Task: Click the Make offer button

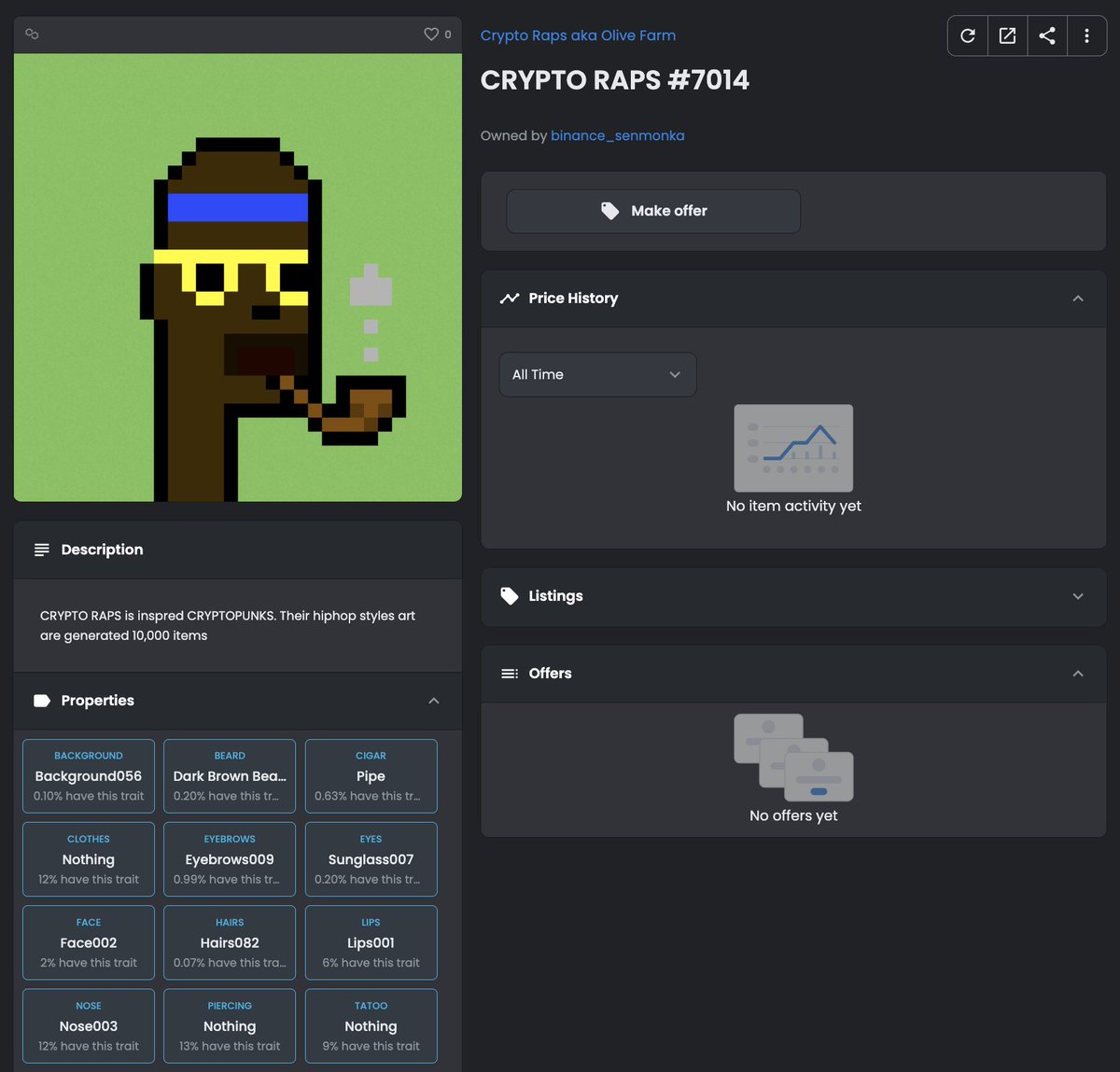Action: 653,211
